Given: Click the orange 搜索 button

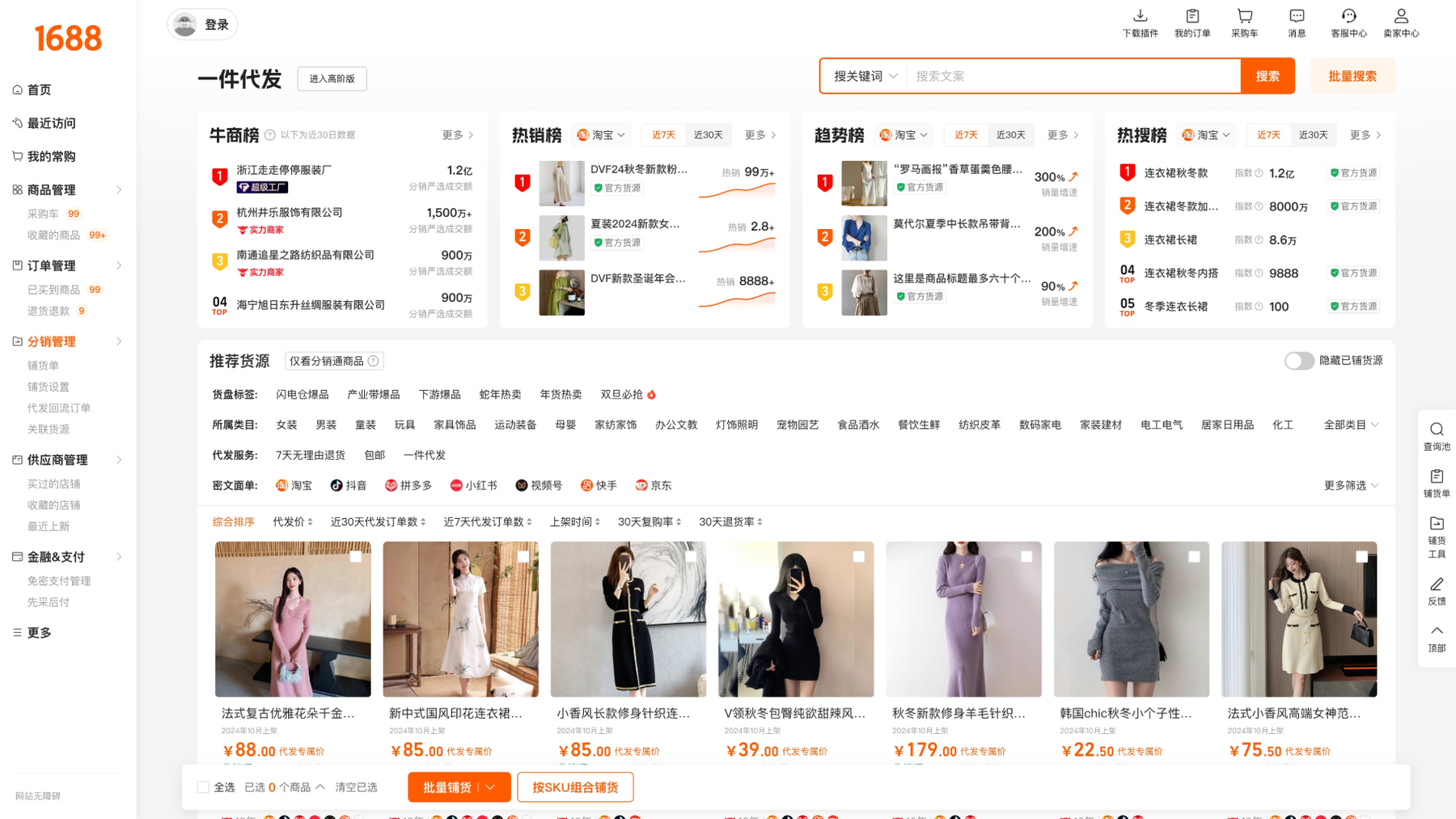Looking at the screenshot, I should [1268, 76].
